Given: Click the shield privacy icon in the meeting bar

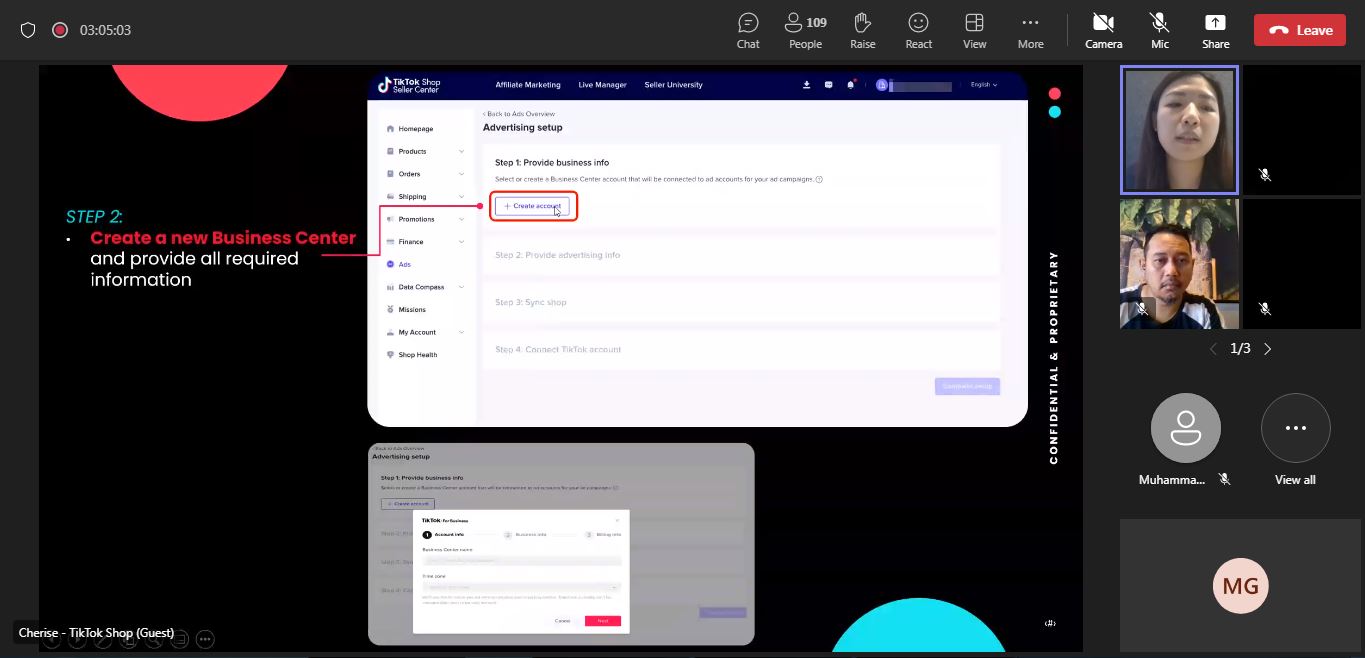Looking at the screenshot, I should click(28, 30).
